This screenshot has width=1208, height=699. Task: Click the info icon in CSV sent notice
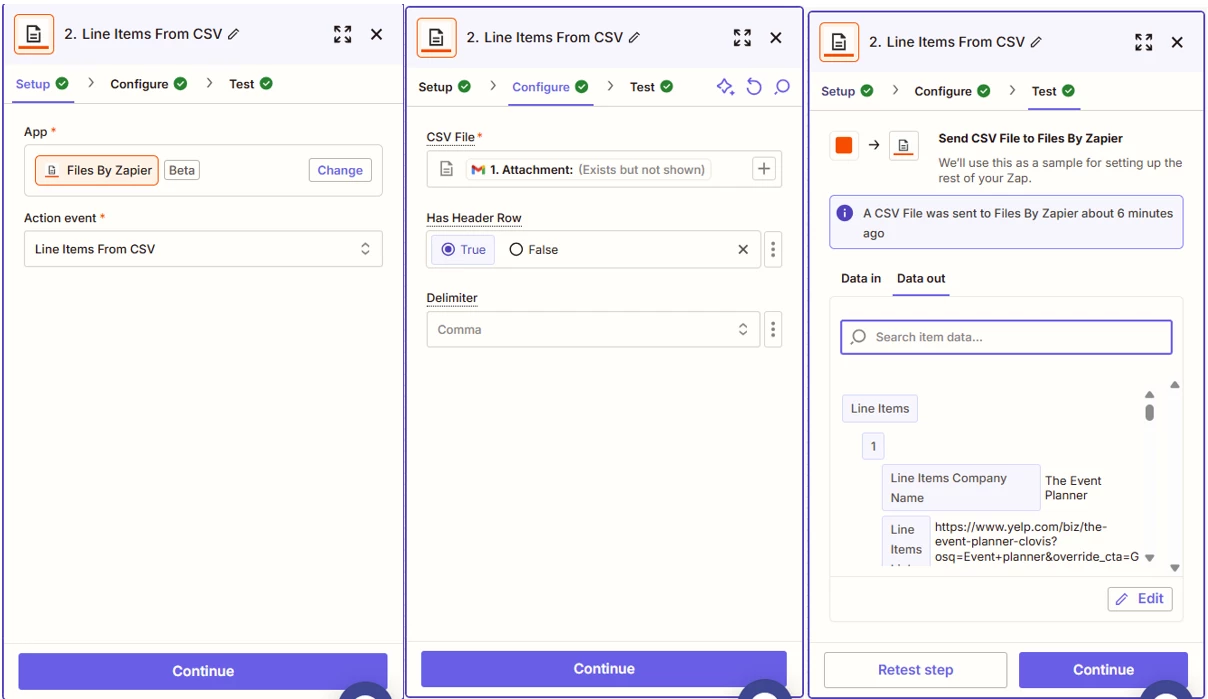coord(845,213)
